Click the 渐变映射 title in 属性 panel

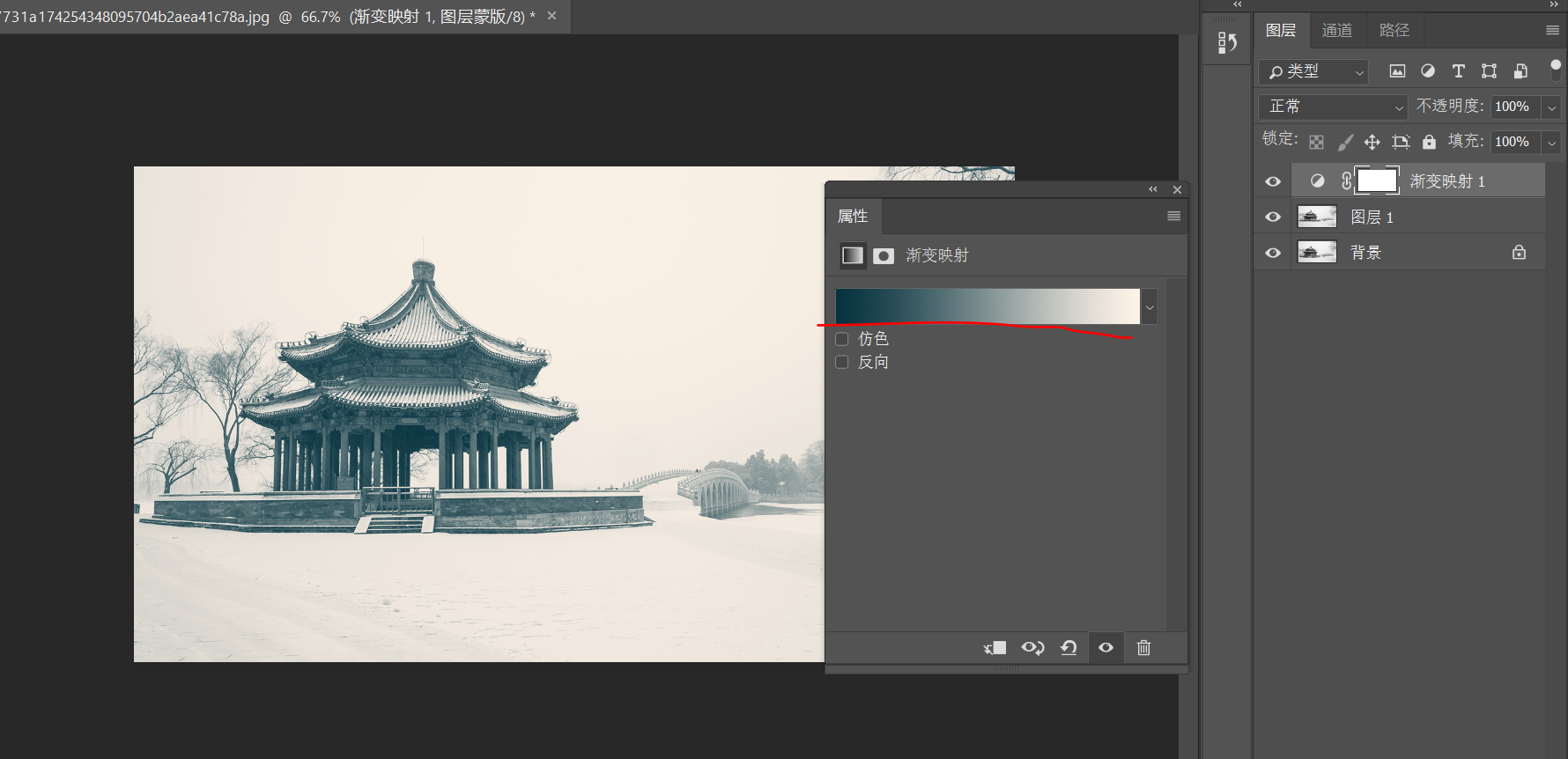[x=937, y=255]
